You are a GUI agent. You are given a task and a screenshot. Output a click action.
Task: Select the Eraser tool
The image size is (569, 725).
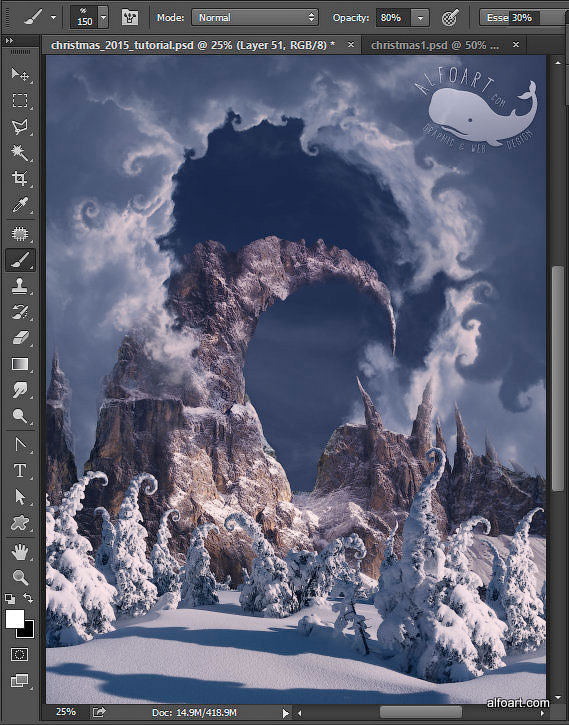click(x=20, y=338)
